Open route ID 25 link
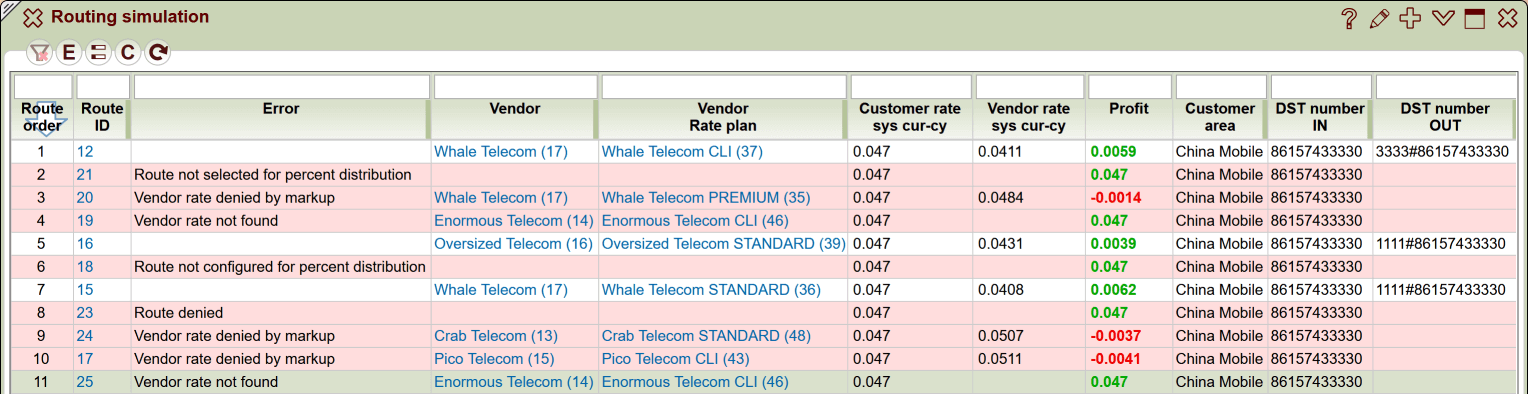The image size is (1528, 394). (x=85, y=381)
